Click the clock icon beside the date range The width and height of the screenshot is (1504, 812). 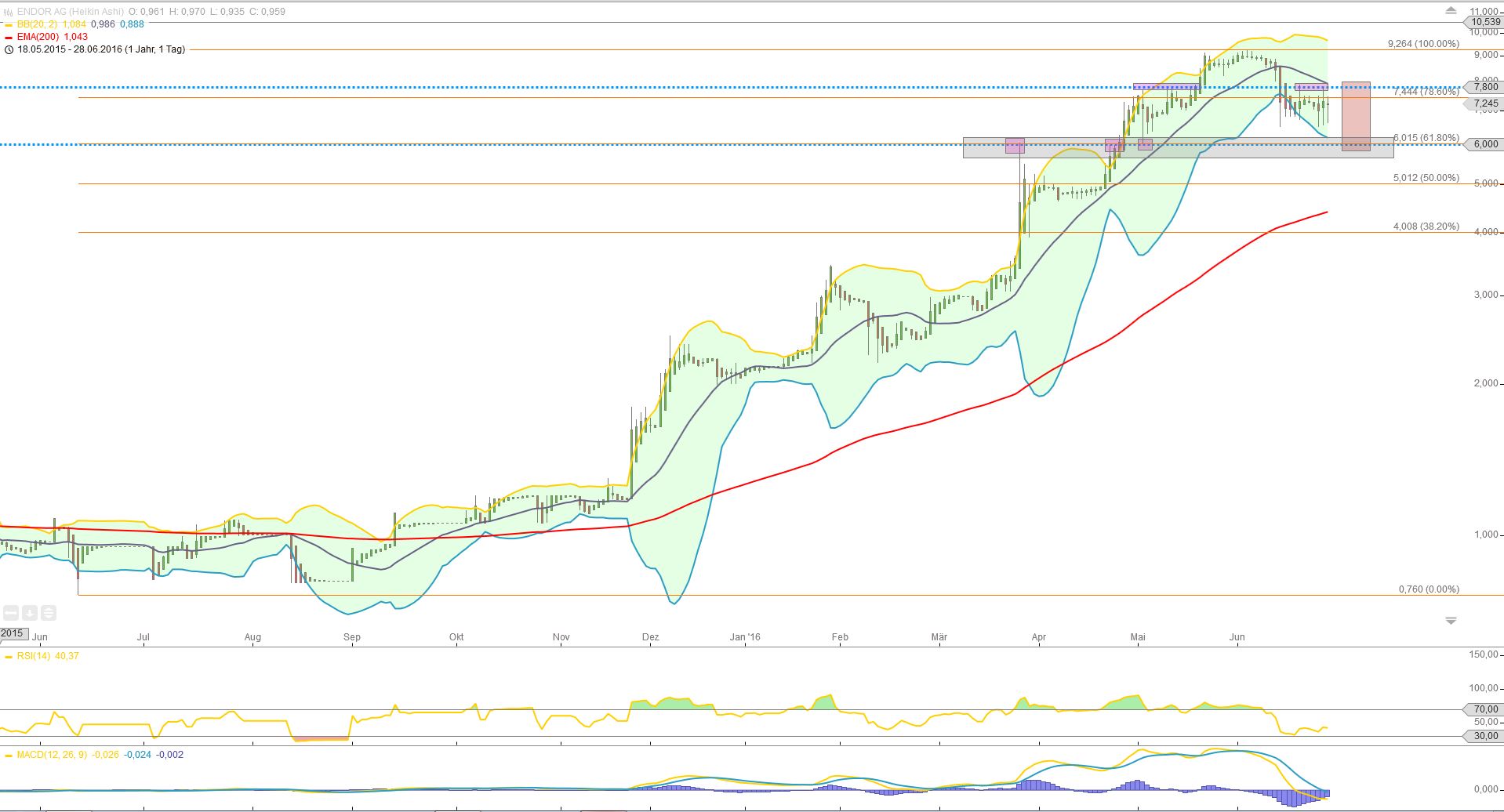coord(9,49)
